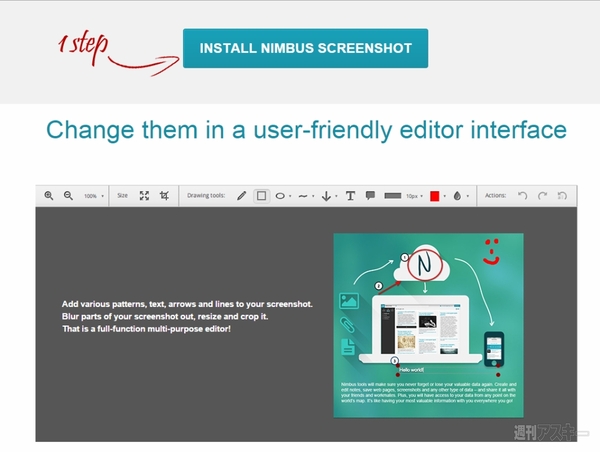Screen dimensions: 600x452
Task: Select the pencil drawing tool
Action: (241, 196)
